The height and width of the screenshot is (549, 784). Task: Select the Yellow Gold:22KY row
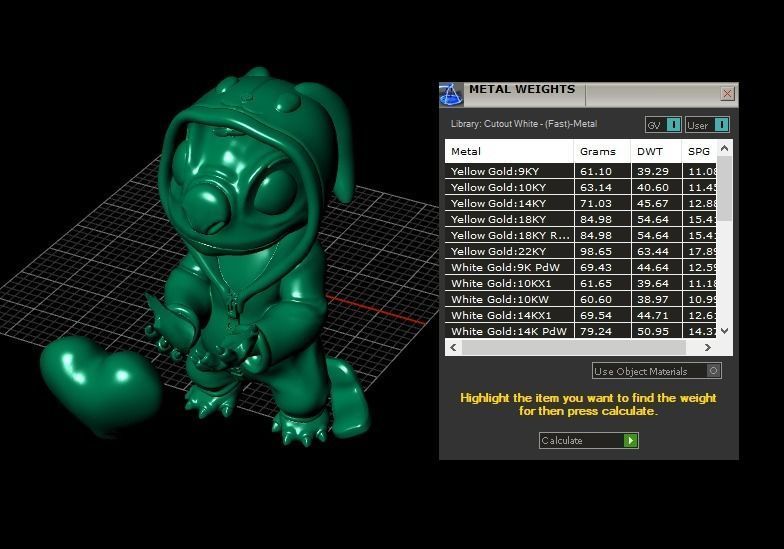pos(580,252)
